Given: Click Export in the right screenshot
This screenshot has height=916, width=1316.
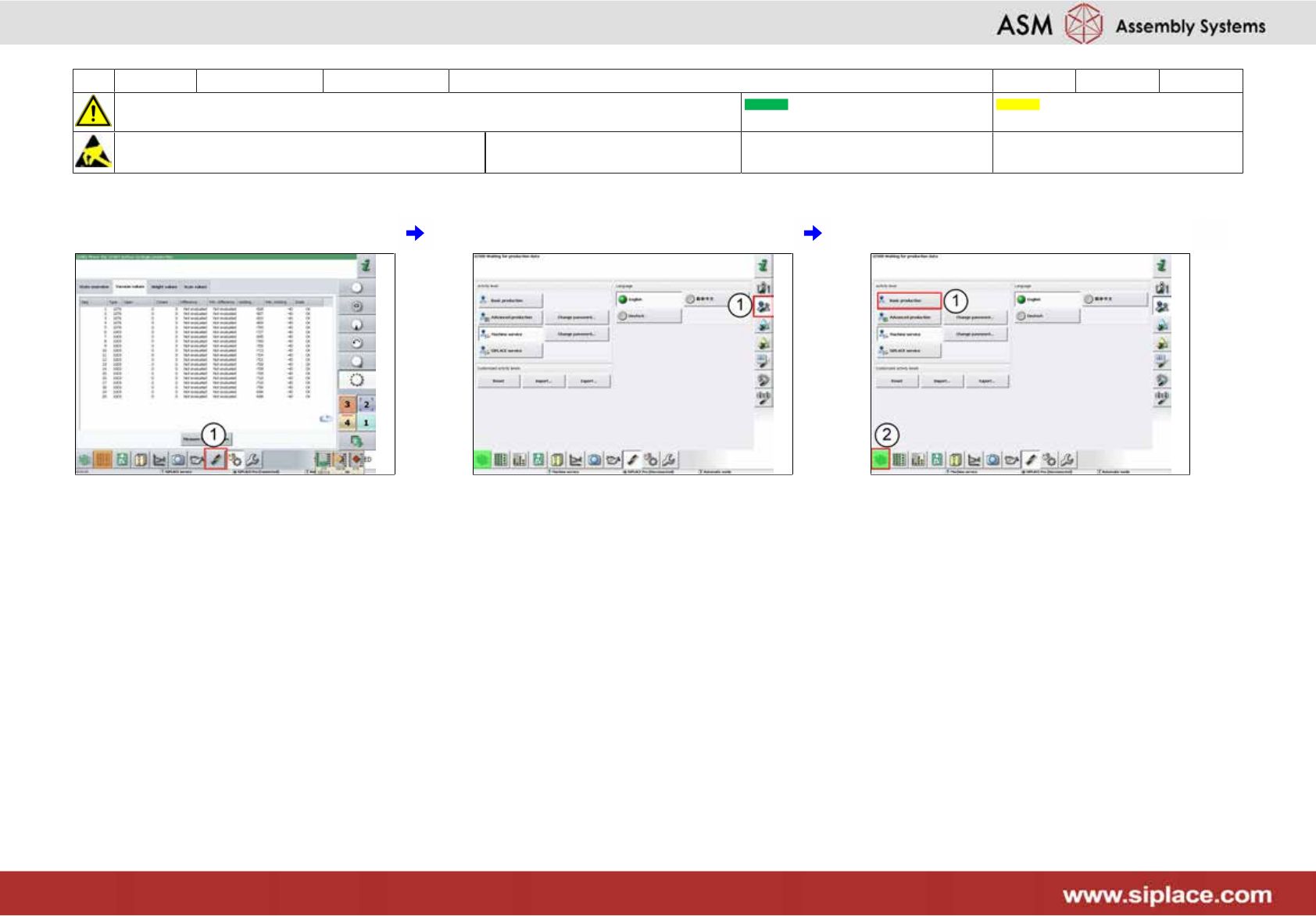Looking at the screenshot, I should pyautogui.click(x=987, y=381).
